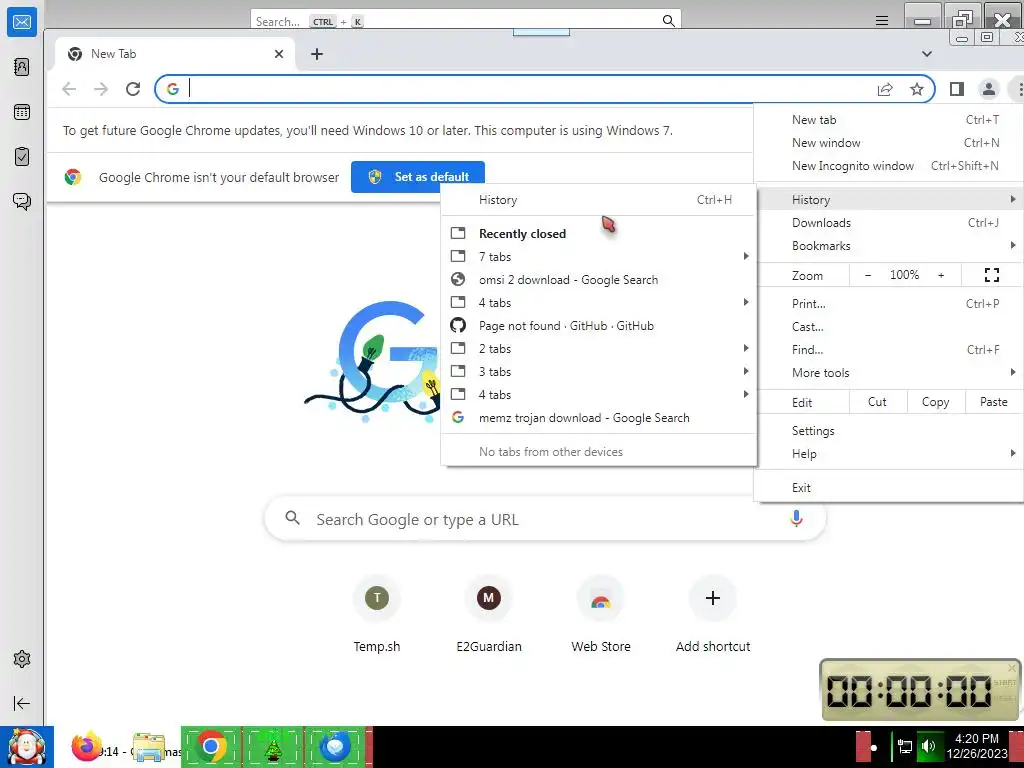Screen dimensions: 1024x768
Task: Click the taskbar clock showing 4:20 PM
Action: pos(976,746)
